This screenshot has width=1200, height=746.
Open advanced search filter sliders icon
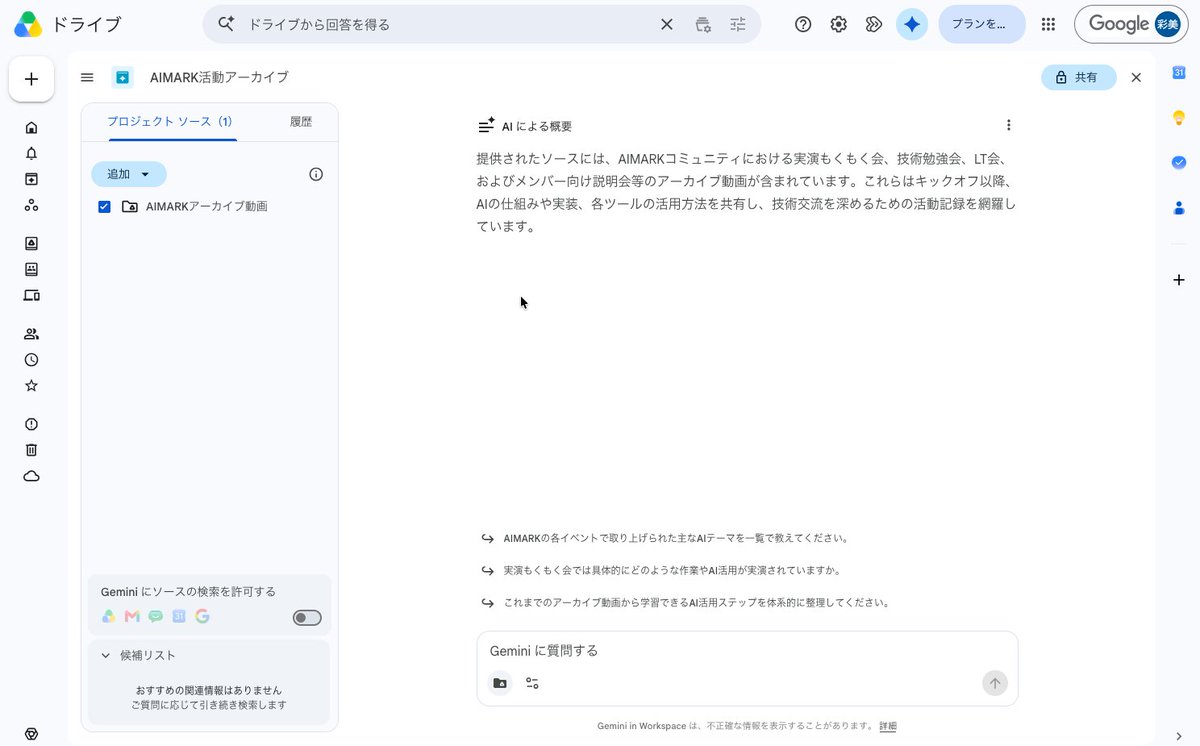[739, 24]
